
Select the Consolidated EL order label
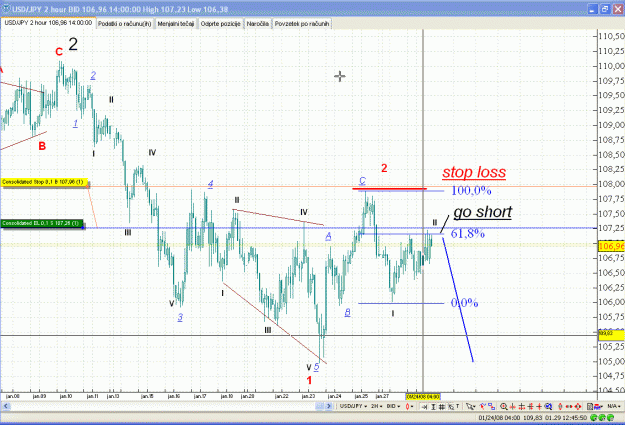click(x=42, y=223)
